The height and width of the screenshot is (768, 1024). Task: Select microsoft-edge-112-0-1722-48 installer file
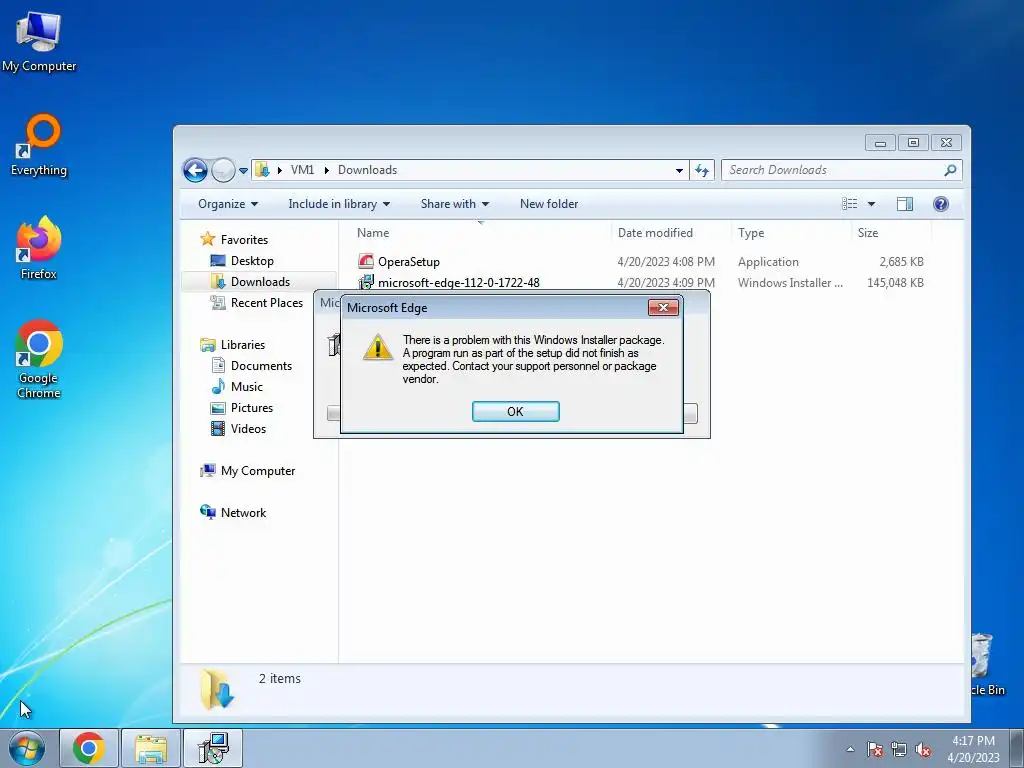click(x=458, y=283)
